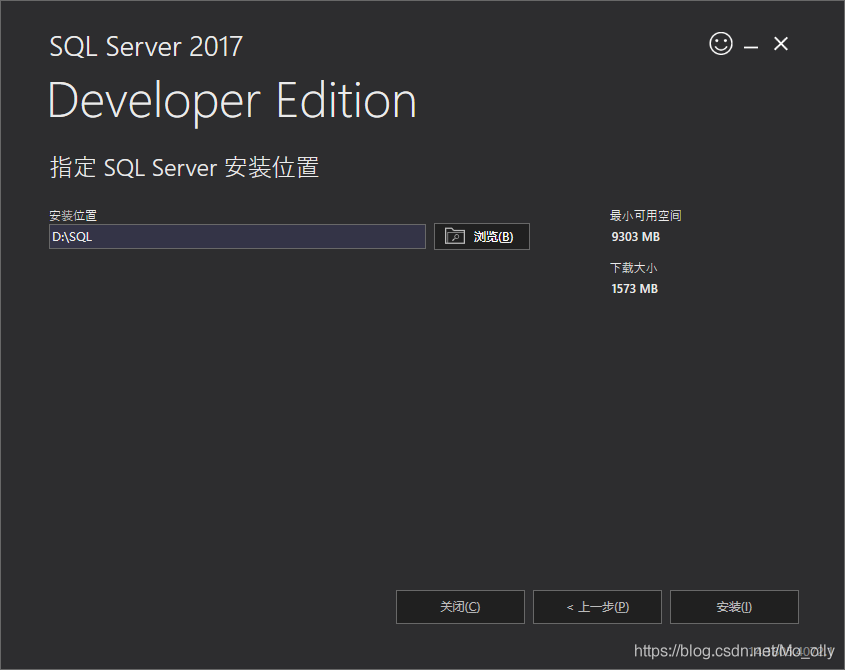This screenshot has width=845, height=670.
Task: Start installation with the 安装(I) button
Action: coord(734,607)
